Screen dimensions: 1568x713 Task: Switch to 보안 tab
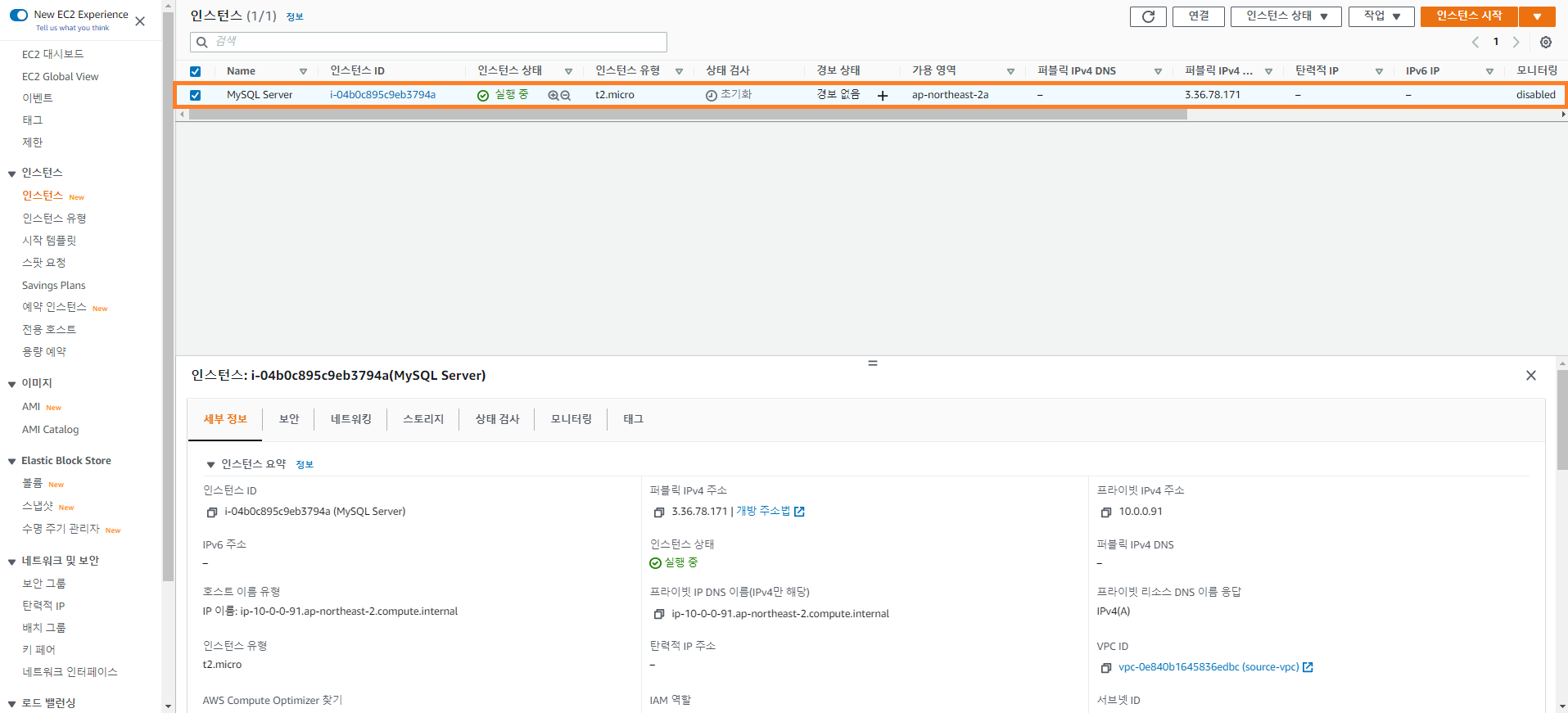point(289,419)
